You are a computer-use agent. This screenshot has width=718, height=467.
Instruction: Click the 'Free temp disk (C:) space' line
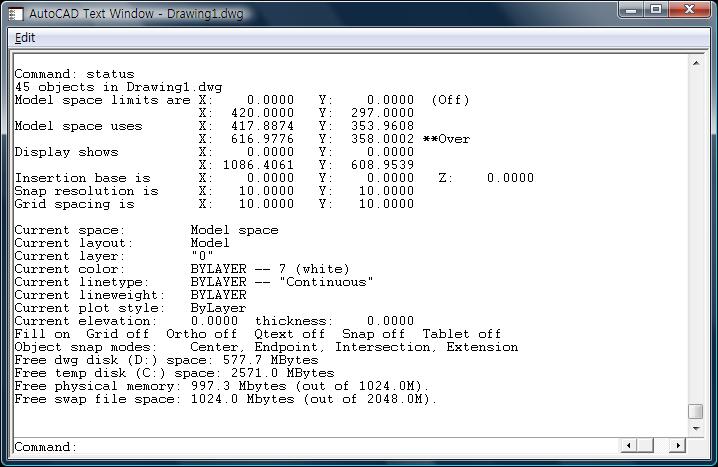[174, 373]
